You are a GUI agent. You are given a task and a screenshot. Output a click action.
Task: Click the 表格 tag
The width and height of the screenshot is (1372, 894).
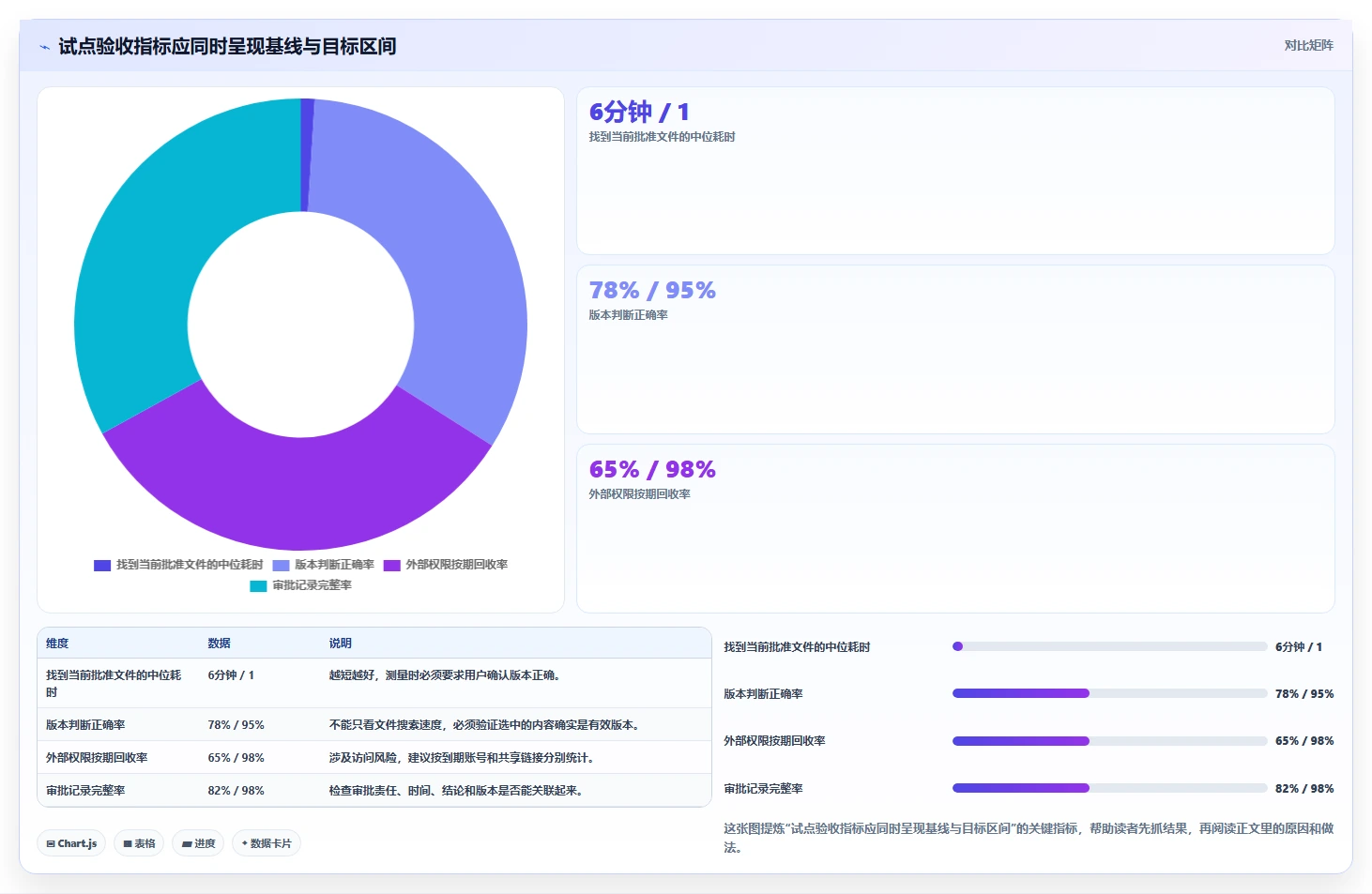click(x=139, y=843)
